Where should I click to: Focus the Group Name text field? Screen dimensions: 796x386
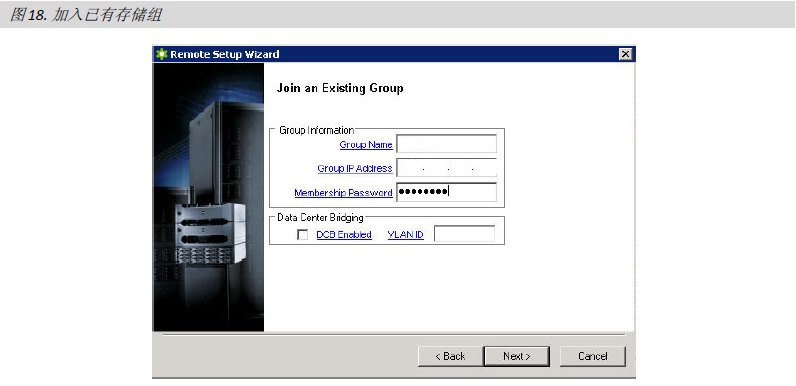coord(446,144)
